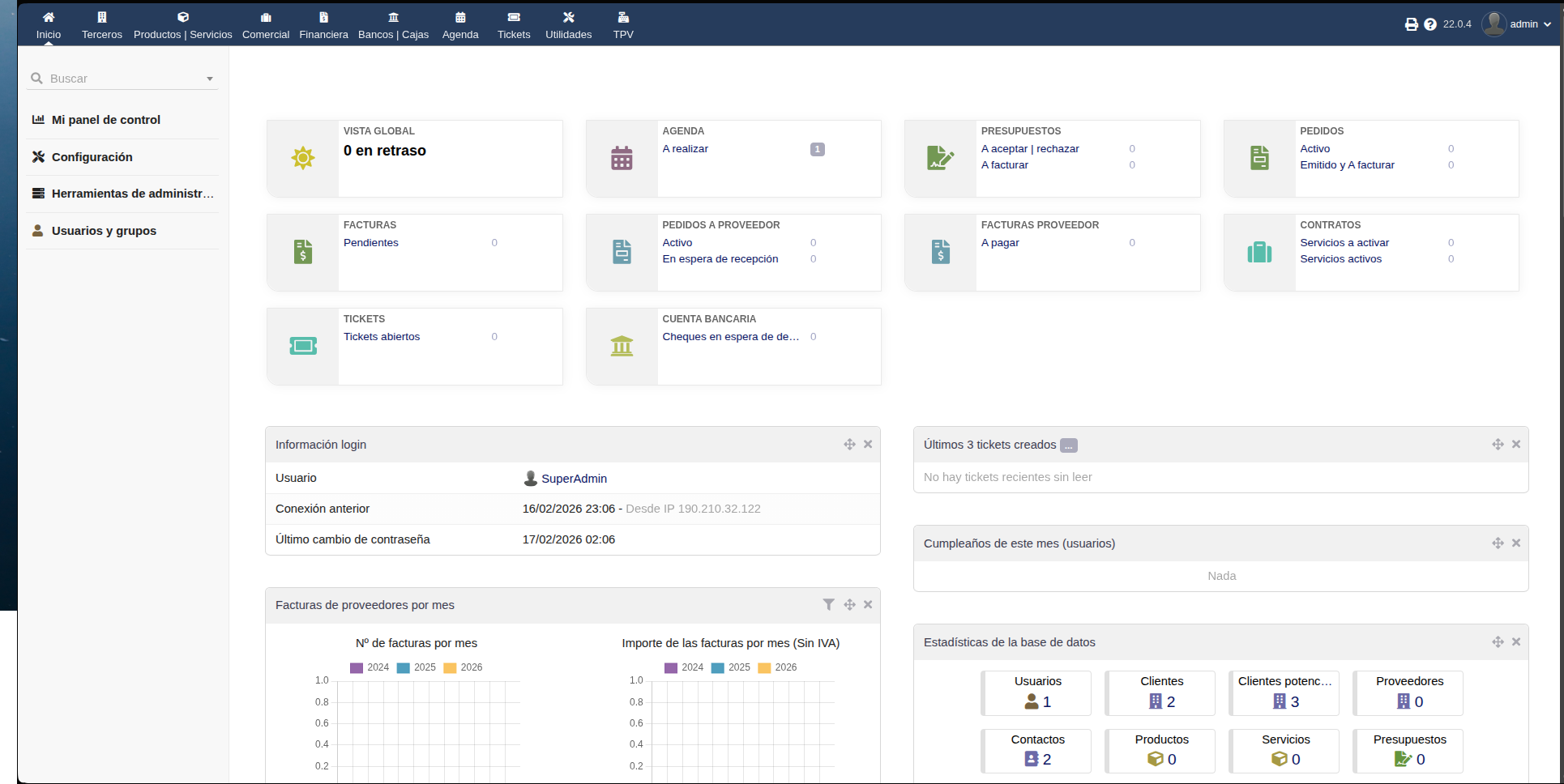The image size is (1564, 784).
Task: Click move handle of Estadísticas box
Action: (x=1498, y=642)
